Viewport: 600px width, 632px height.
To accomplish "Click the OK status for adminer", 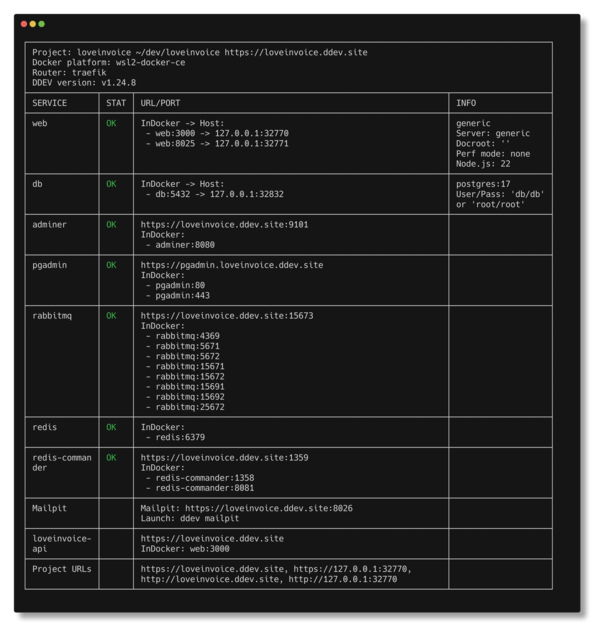I will 111,225.
